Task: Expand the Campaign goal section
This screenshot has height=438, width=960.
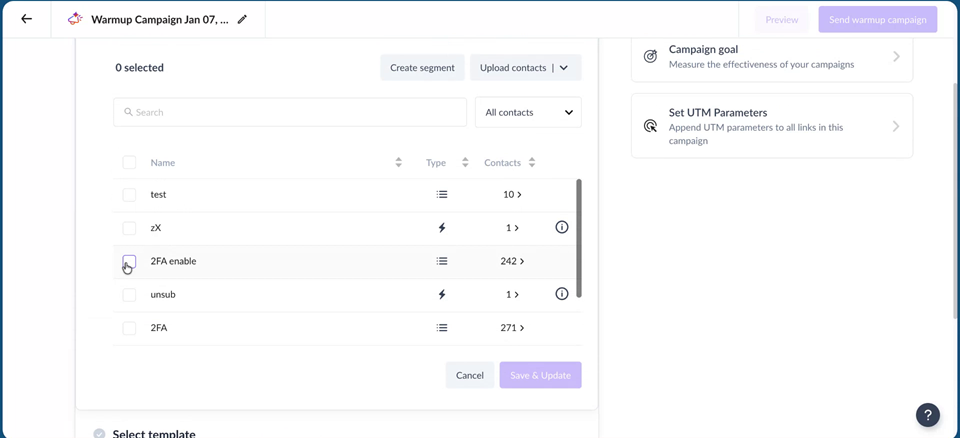Action: (895, 57)
